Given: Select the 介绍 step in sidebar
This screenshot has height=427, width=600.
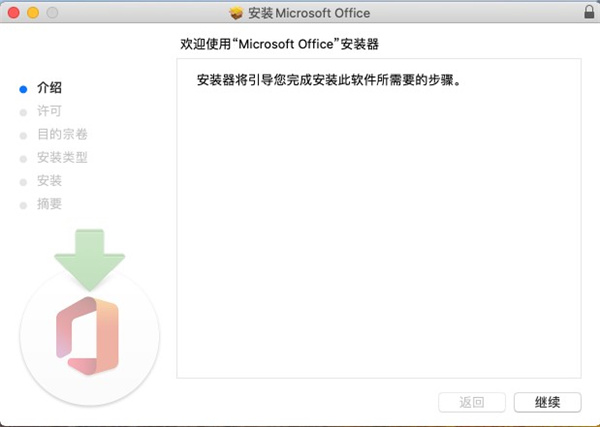Looking at the screenshot, I should tap(49, 88).
